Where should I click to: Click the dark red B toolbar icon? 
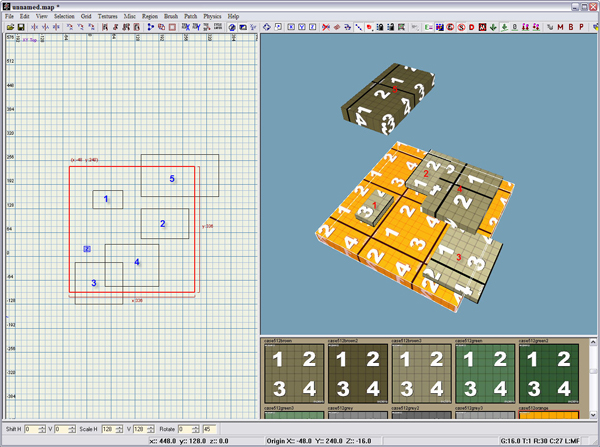571,27
